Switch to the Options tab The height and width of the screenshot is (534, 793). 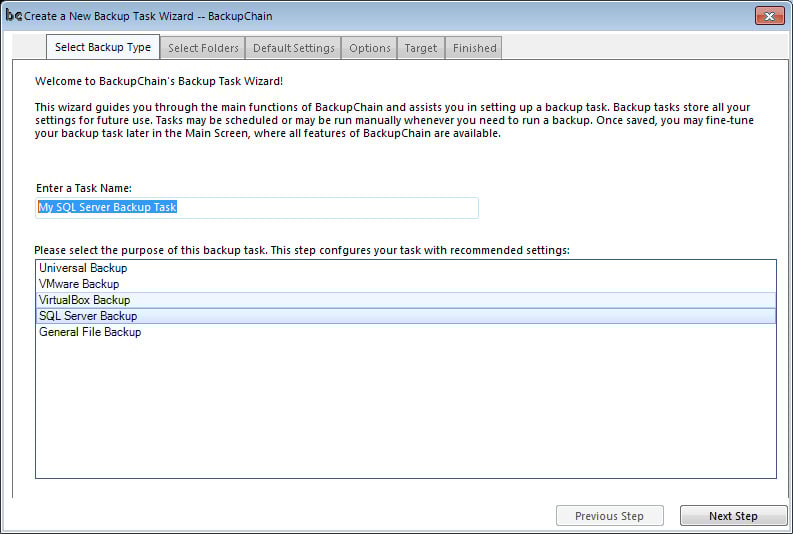(369, 48)
